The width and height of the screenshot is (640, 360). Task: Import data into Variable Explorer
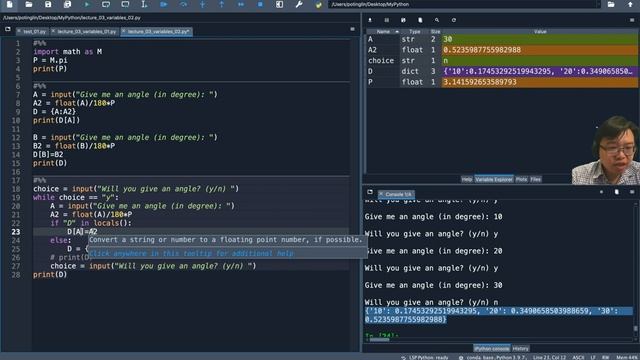(x=370, y=20)
